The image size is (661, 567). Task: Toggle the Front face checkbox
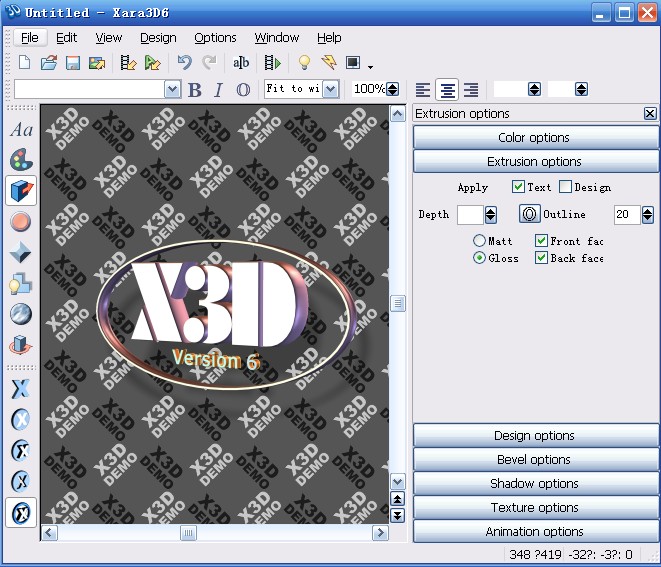pyautogui.click(x=541, y=241)
